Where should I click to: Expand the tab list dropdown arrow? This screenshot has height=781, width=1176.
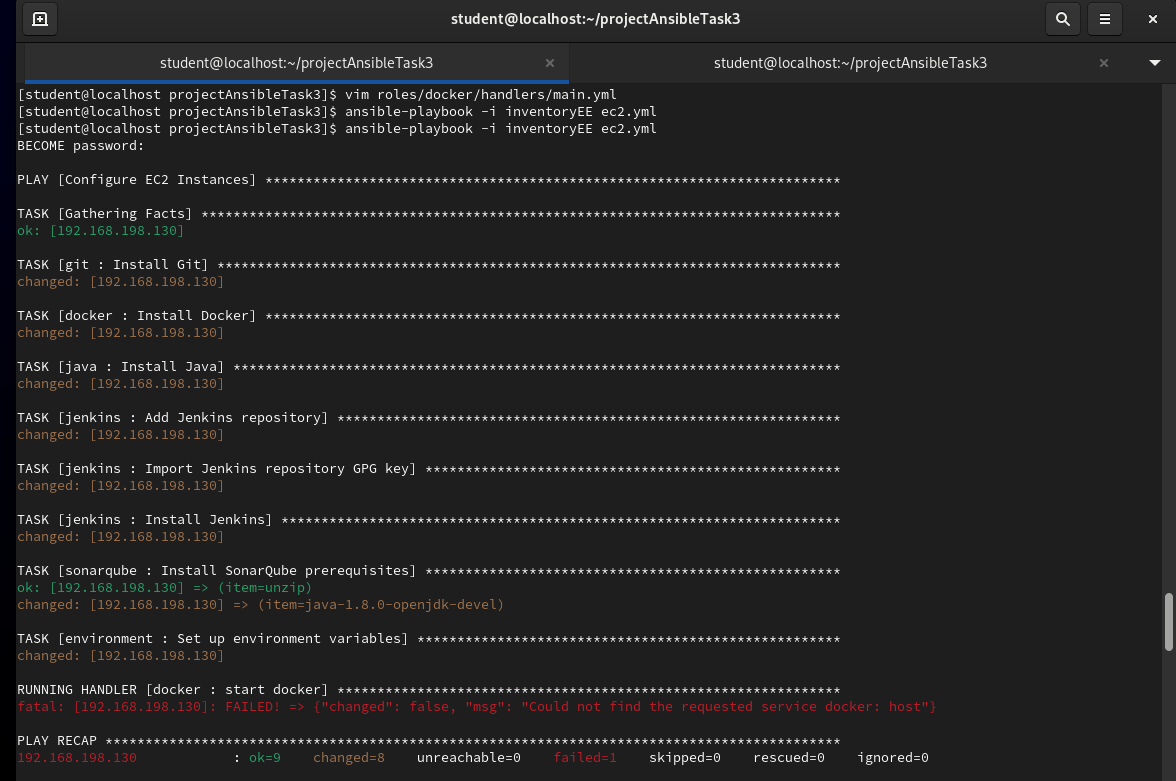click(x=1155, y=63)
